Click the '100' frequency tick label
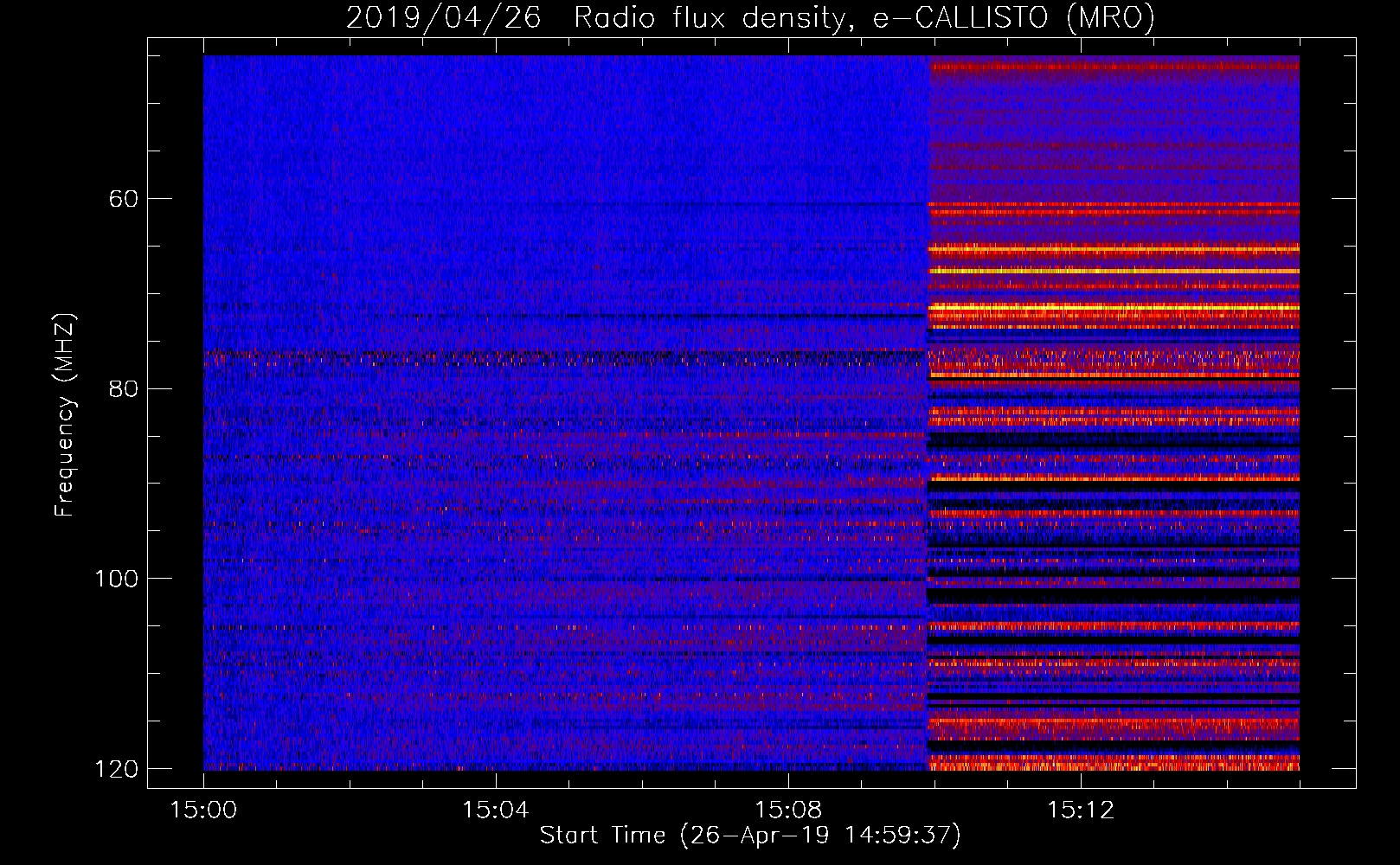The height and width of the screenshot is (865, 1400). point(117,579)
